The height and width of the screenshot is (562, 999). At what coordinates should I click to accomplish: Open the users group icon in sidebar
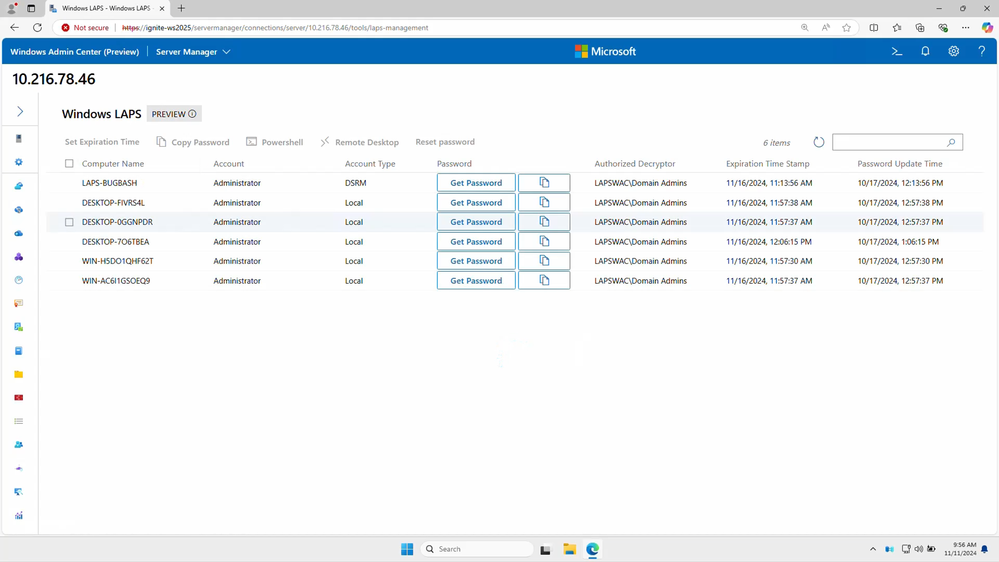[x=18, y=445]
